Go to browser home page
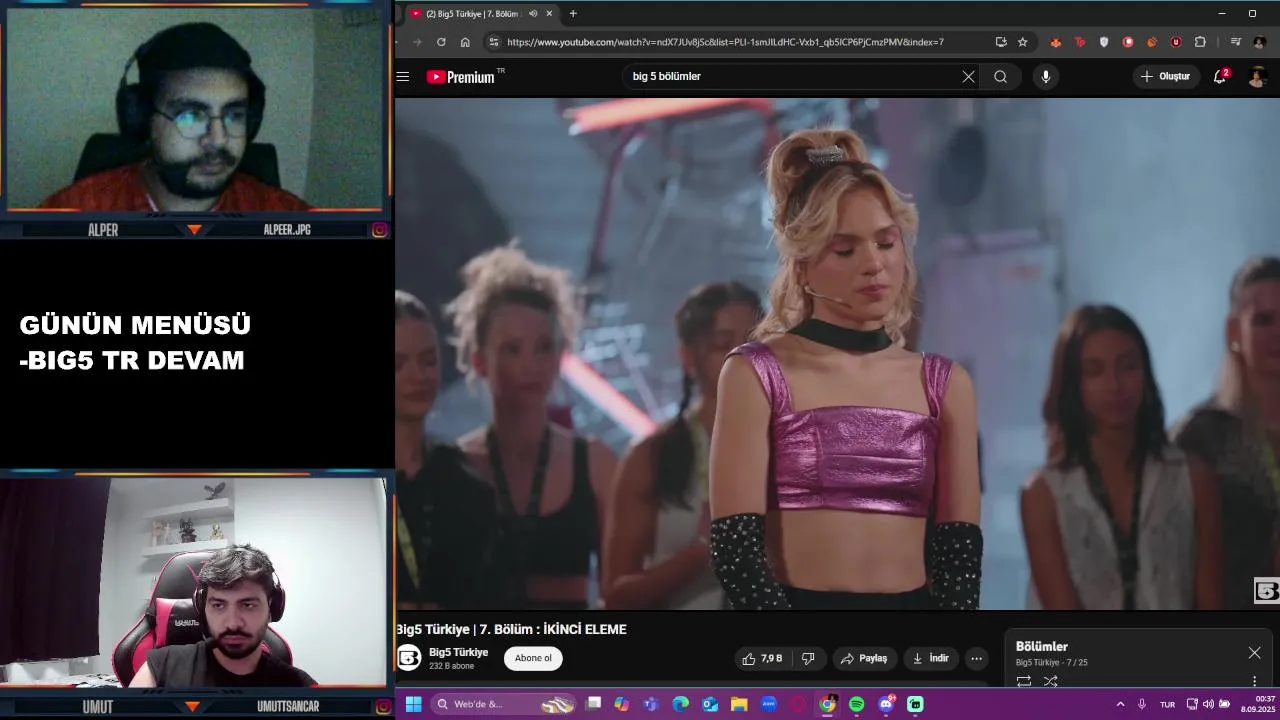 (465, 42)
